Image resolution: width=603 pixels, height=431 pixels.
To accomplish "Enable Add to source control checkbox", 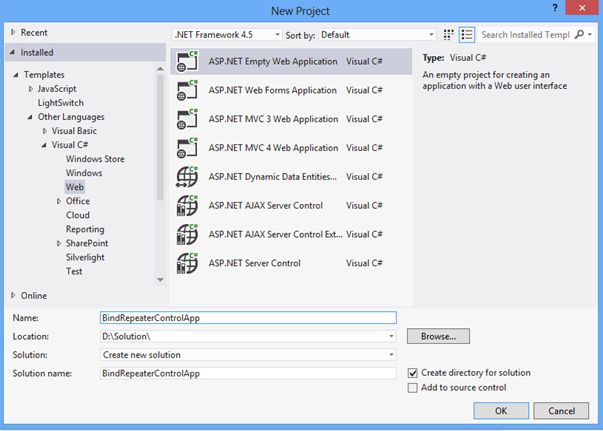I will (413, 388).
